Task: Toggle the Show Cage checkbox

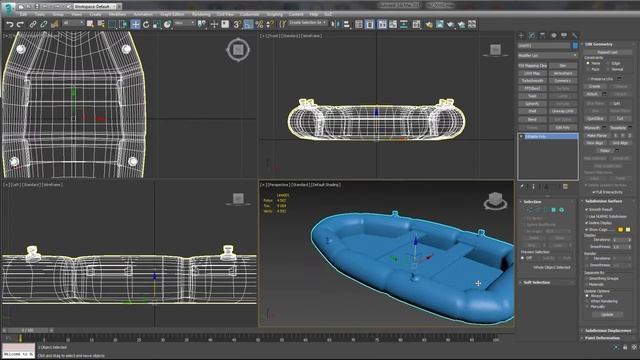Action: 587,230
